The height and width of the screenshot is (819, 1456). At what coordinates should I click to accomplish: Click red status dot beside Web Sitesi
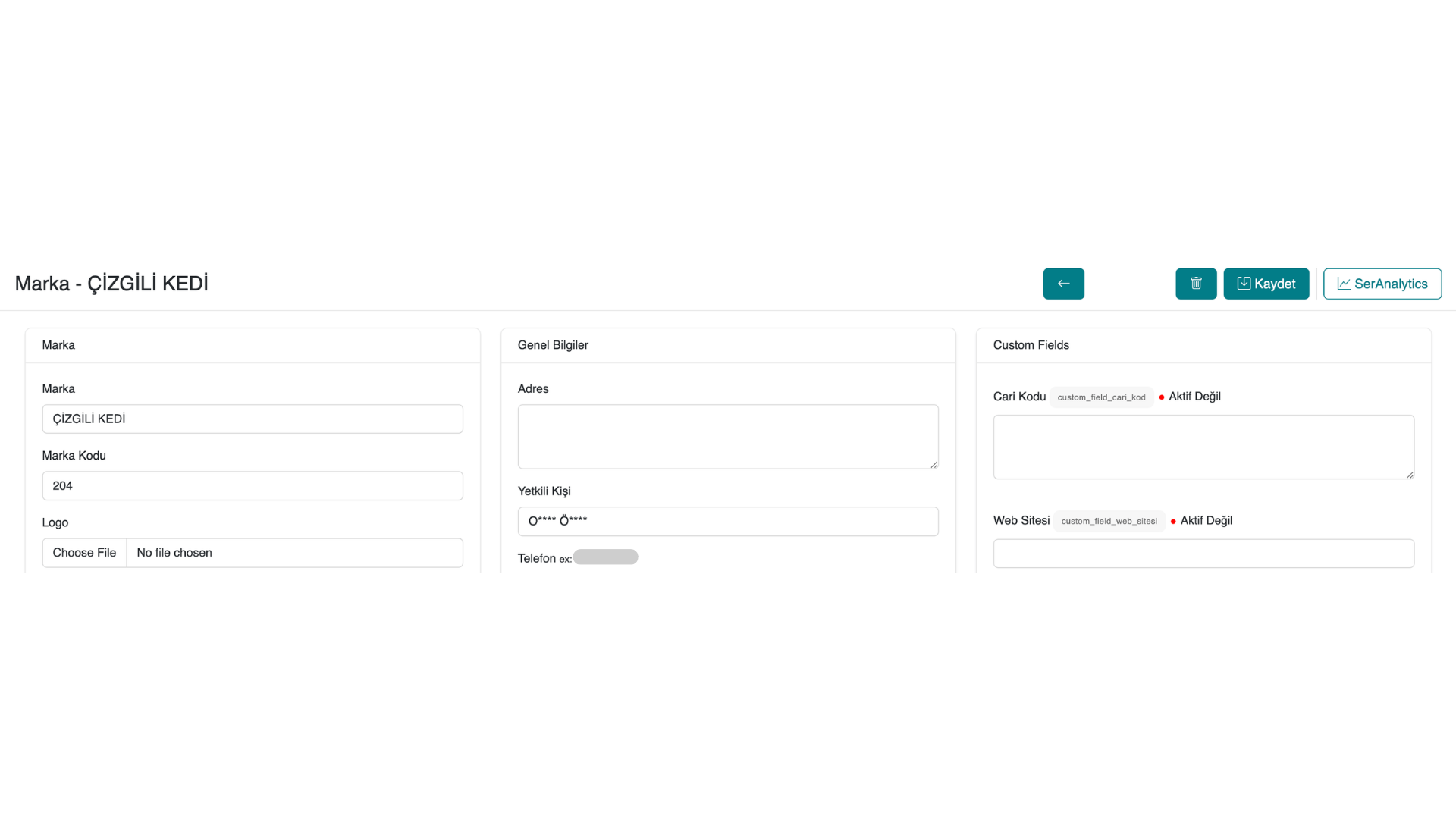point(1173,522)
